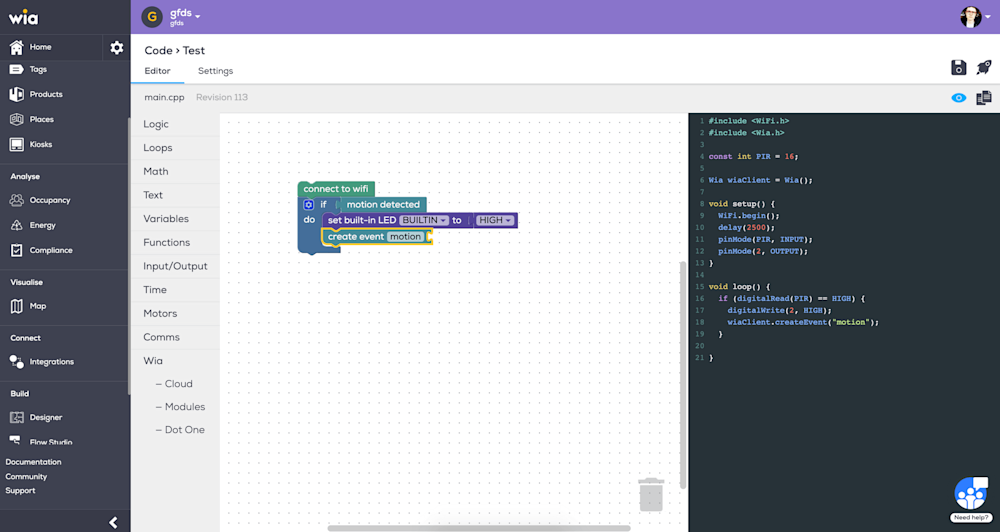
Task: Click the Places sidebar icon
Action: [x=17, y=119]
